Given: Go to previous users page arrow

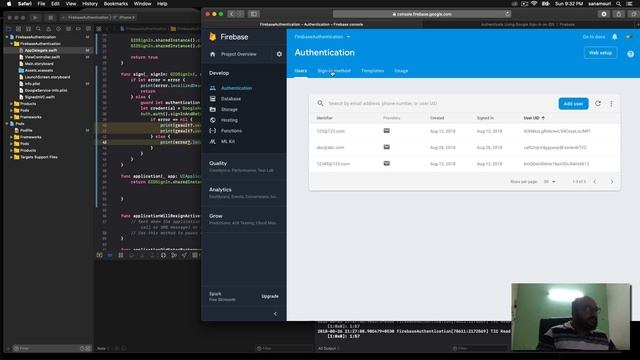Looking at the screenshot, I should pos(595,182).
